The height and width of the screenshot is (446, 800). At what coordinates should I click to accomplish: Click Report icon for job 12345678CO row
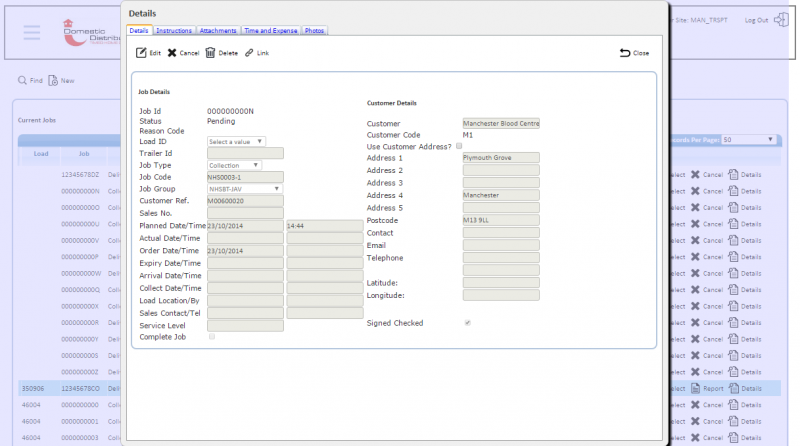point(695,388)
